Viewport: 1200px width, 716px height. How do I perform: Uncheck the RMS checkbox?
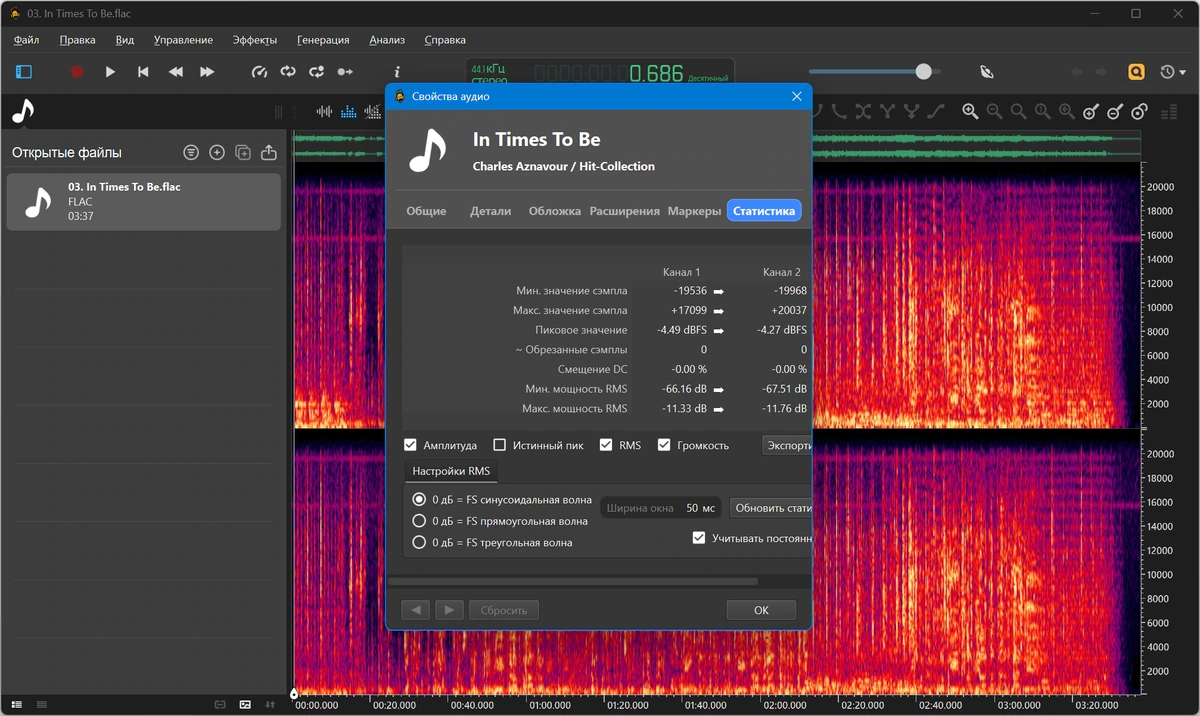606,445
